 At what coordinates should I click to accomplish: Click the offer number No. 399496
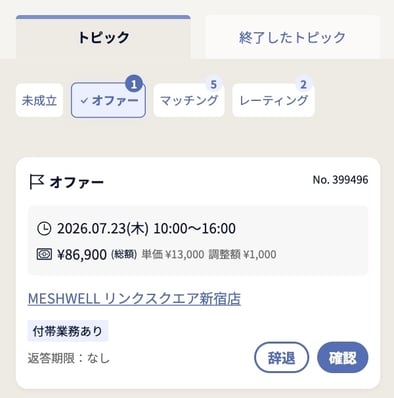(340, 180)
